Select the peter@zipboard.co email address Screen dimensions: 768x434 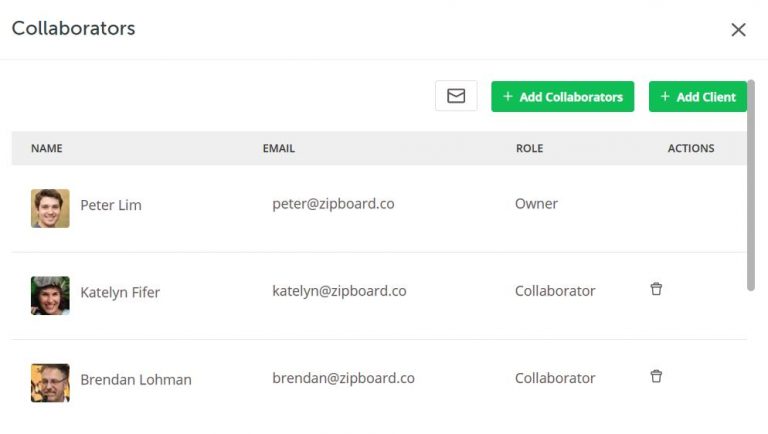333,204
